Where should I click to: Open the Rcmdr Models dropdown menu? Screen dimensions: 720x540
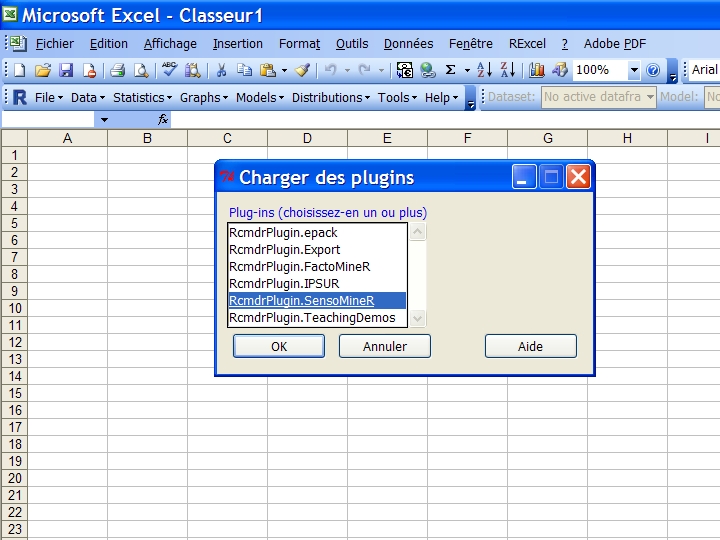click(x=260, y=97)
